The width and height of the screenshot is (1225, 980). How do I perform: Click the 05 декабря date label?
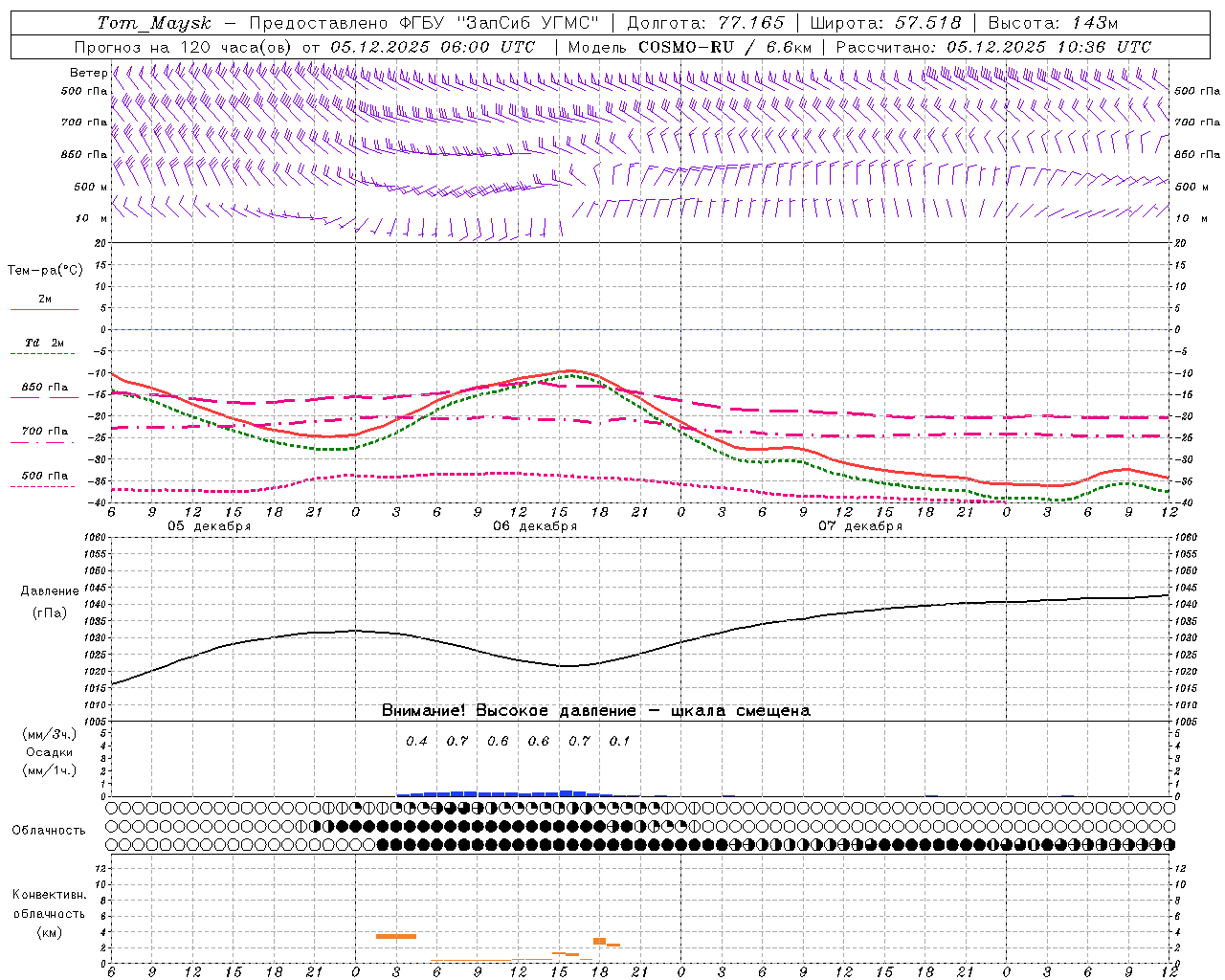(x=210, y=526)
